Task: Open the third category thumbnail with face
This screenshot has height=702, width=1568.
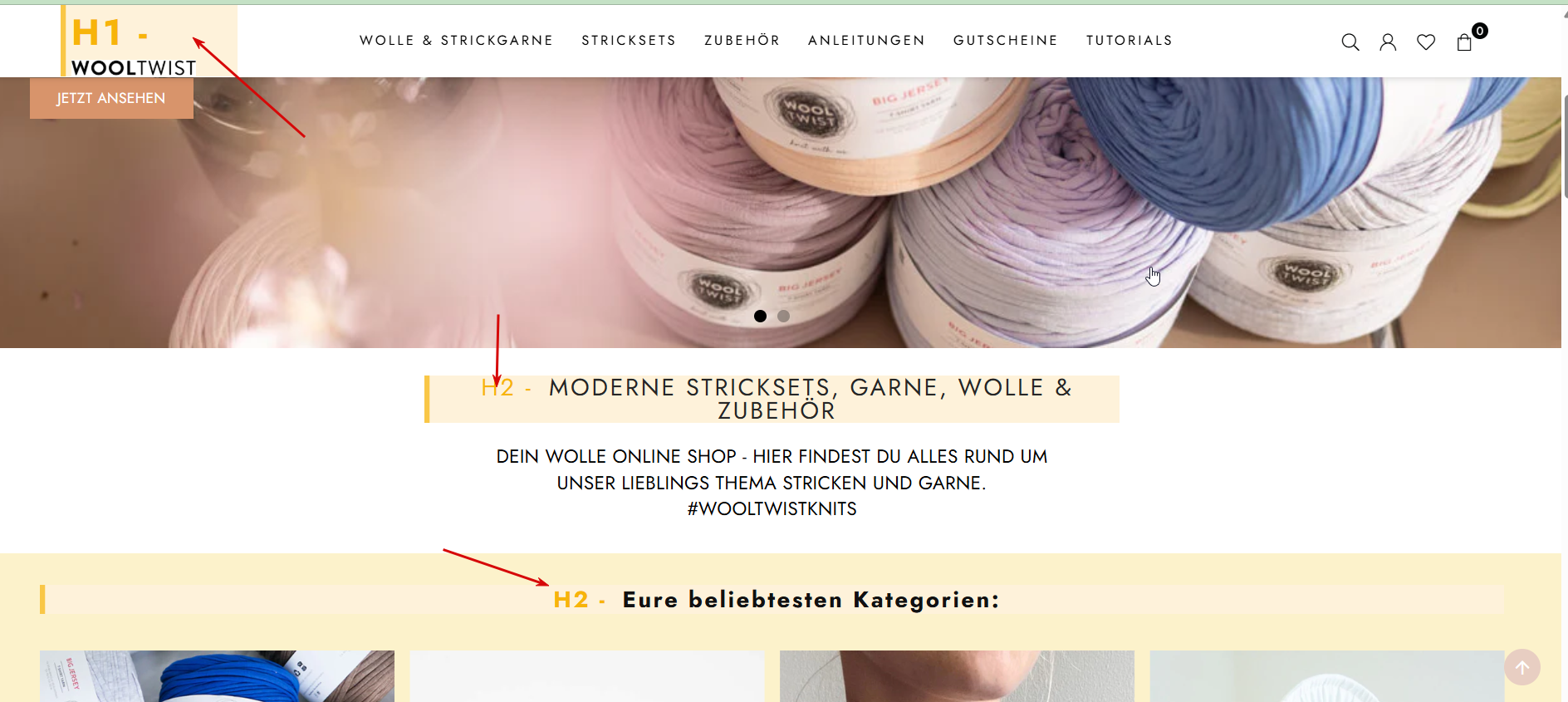Action: pos(957,676)
